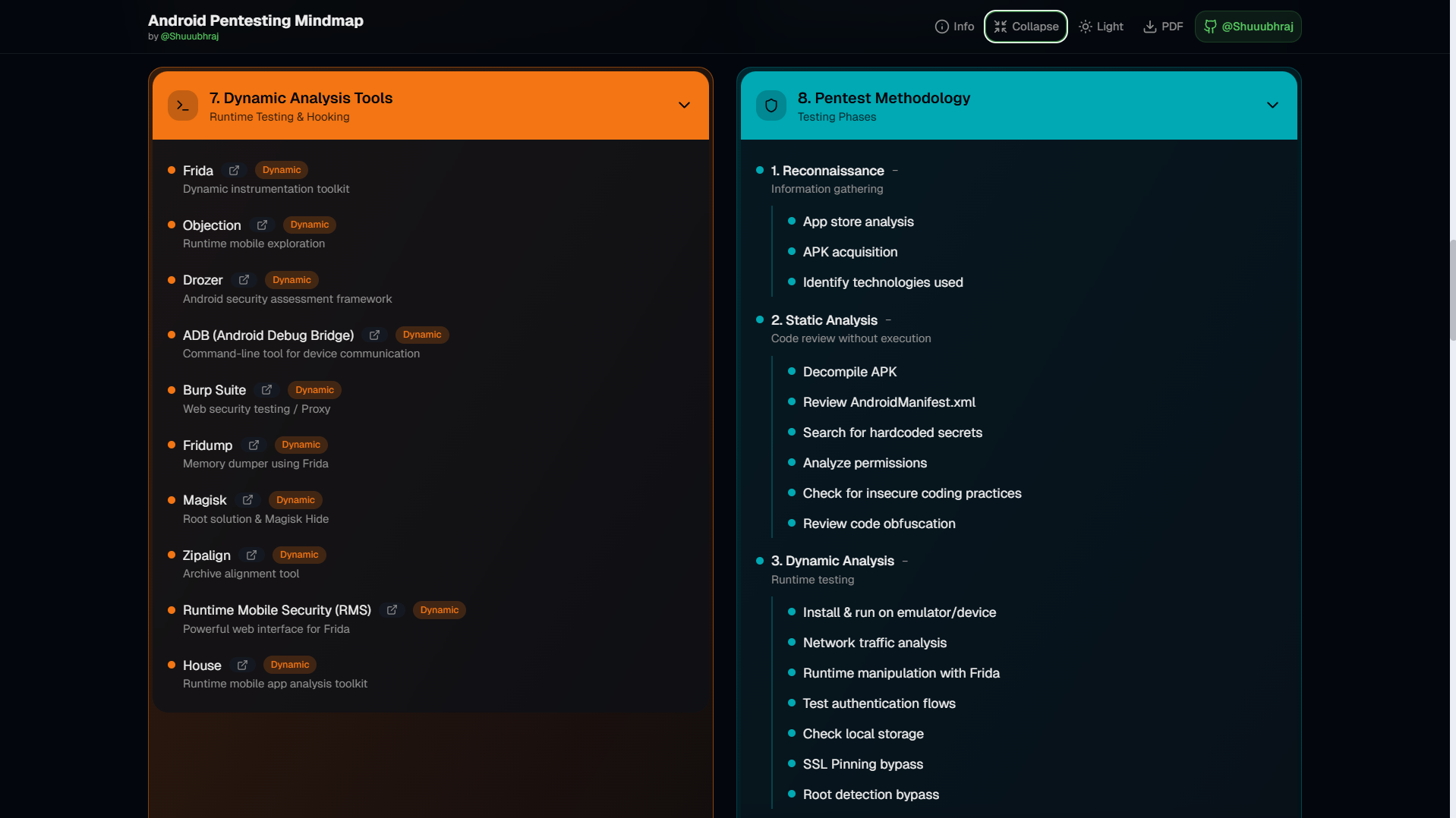Click Install & run on emulator/device step

[x=900, y=612]
